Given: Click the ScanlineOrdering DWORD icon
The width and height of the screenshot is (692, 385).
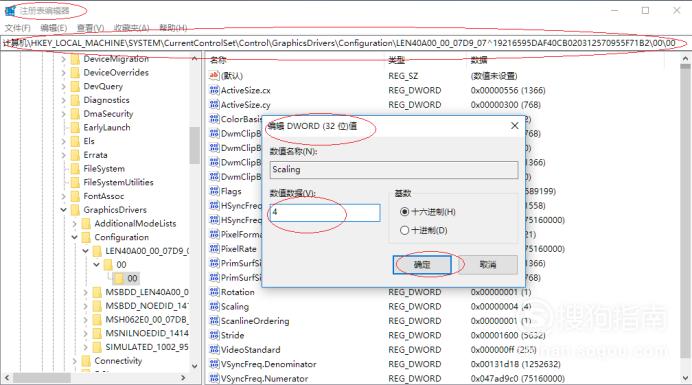Looking at the screenshot, I should [x=214, y=321].
